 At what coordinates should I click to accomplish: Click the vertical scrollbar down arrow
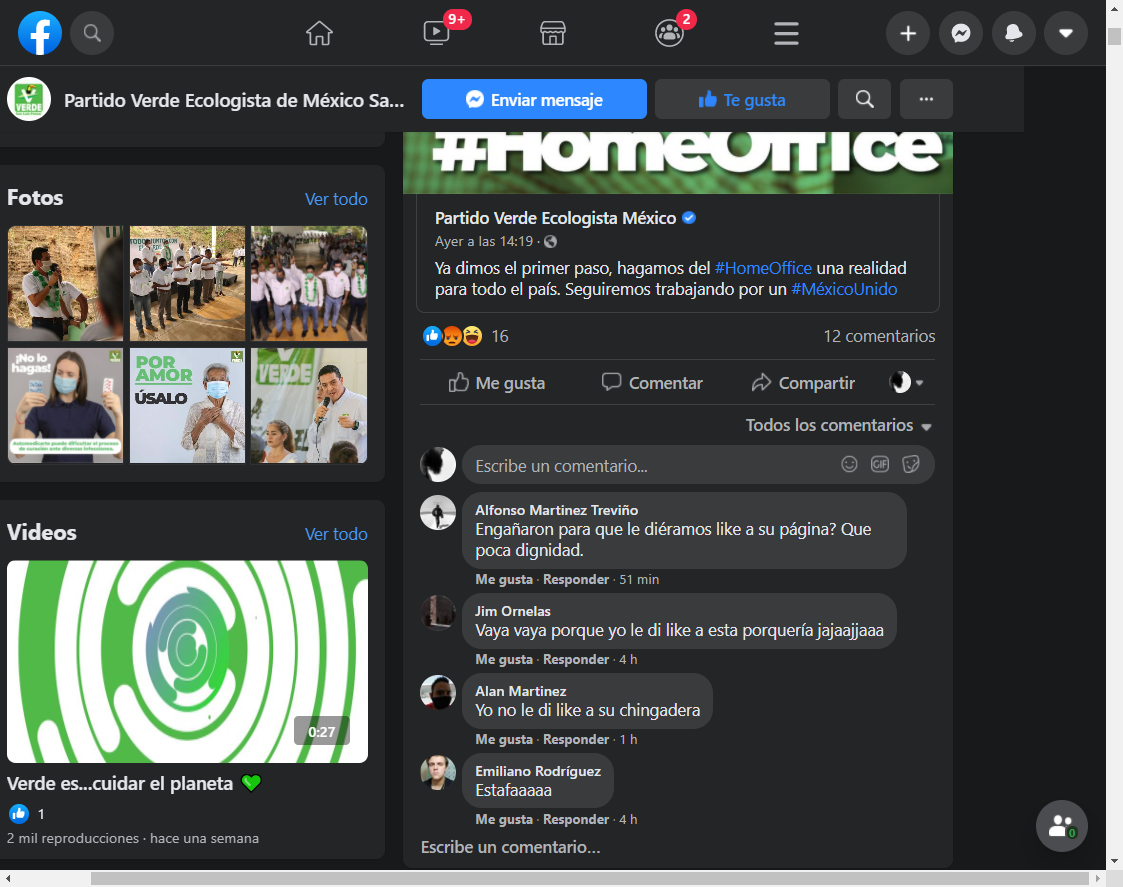click(x=1114, y=860)
